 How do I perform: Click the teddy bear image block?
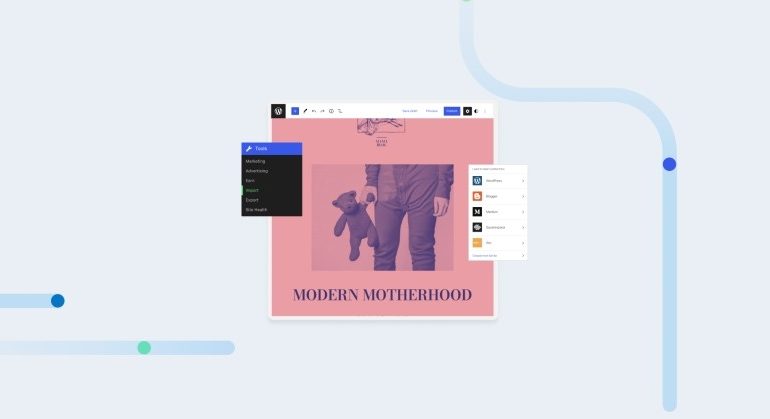point(382,217)
